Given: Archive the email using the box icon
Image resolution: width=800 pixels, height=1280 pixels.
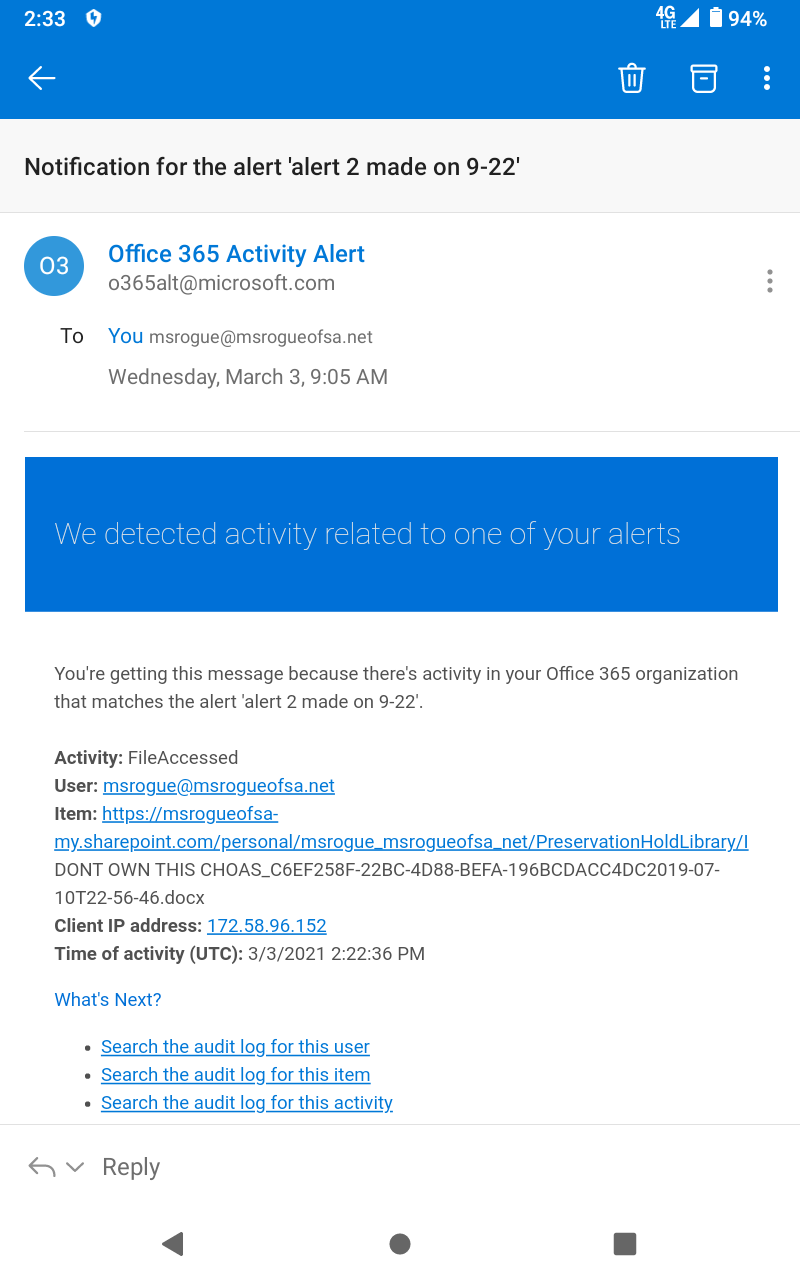Looking at the screenshot, I should pos(704,78).
